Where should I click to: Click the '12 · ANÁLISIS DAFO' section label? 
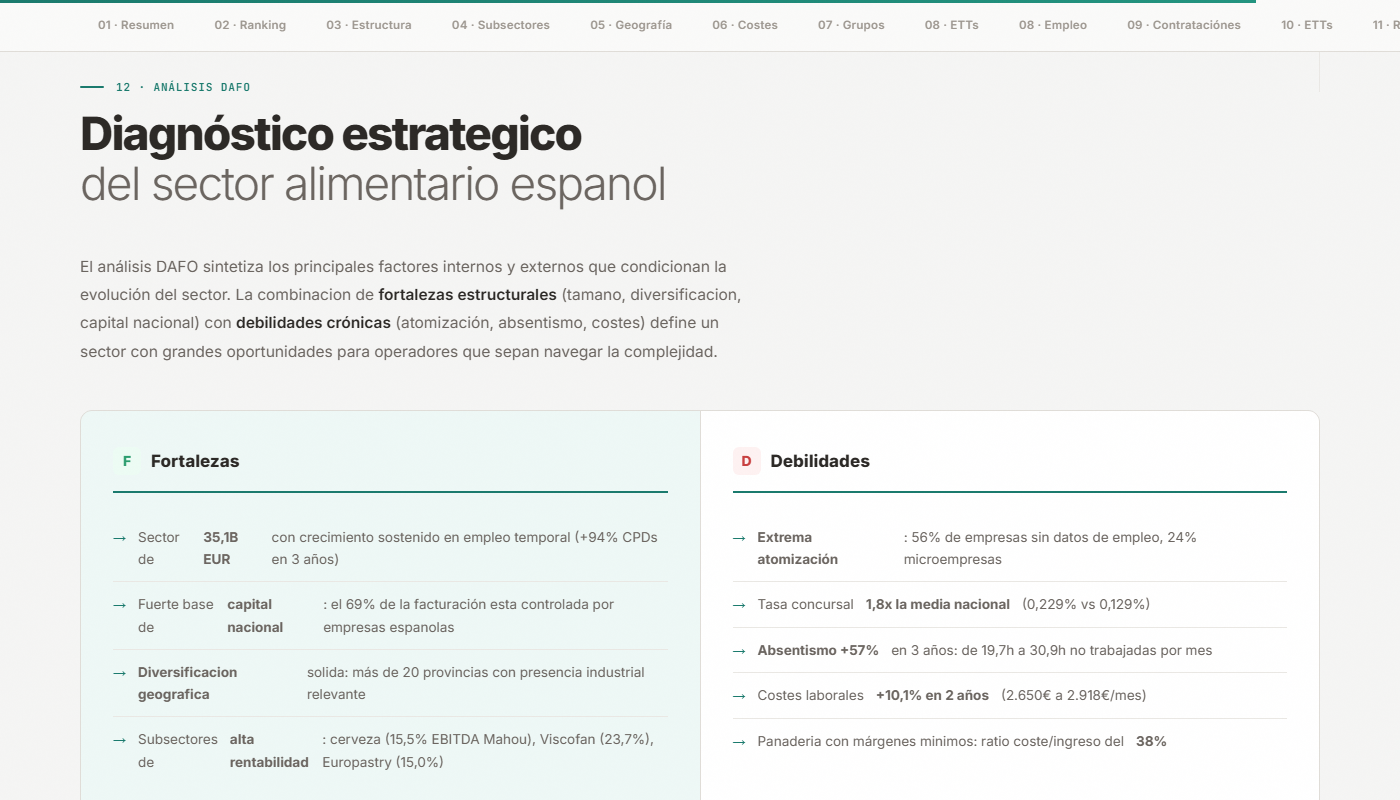pyautogui.click(x=183, y=87)
